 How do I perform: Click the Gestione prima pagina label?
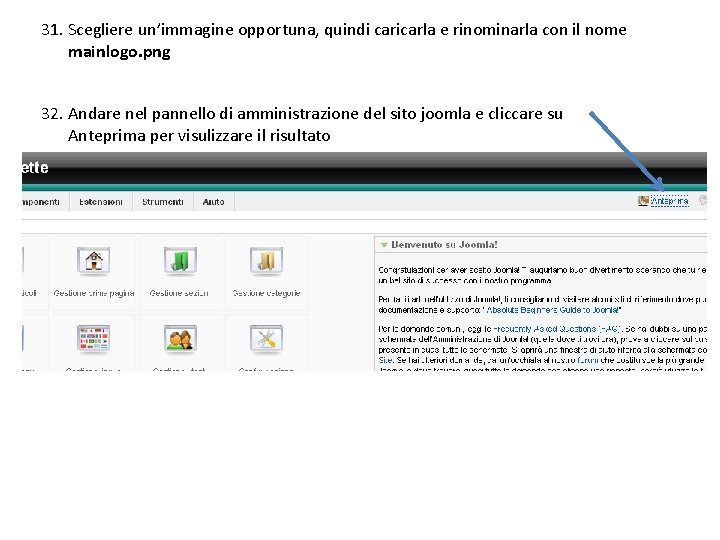(94, 293)
